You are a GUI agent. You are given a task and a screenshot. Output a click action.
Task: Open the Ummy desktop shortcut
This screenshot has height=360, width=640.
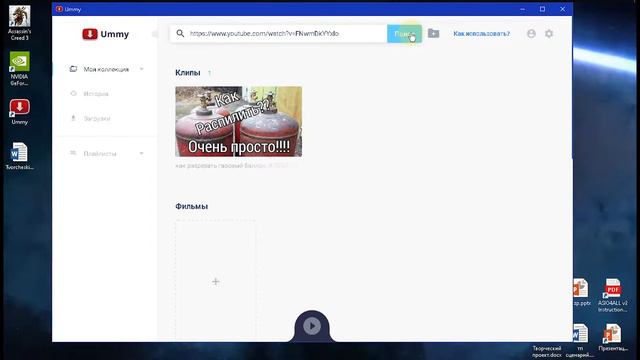[x=20, y=112]
